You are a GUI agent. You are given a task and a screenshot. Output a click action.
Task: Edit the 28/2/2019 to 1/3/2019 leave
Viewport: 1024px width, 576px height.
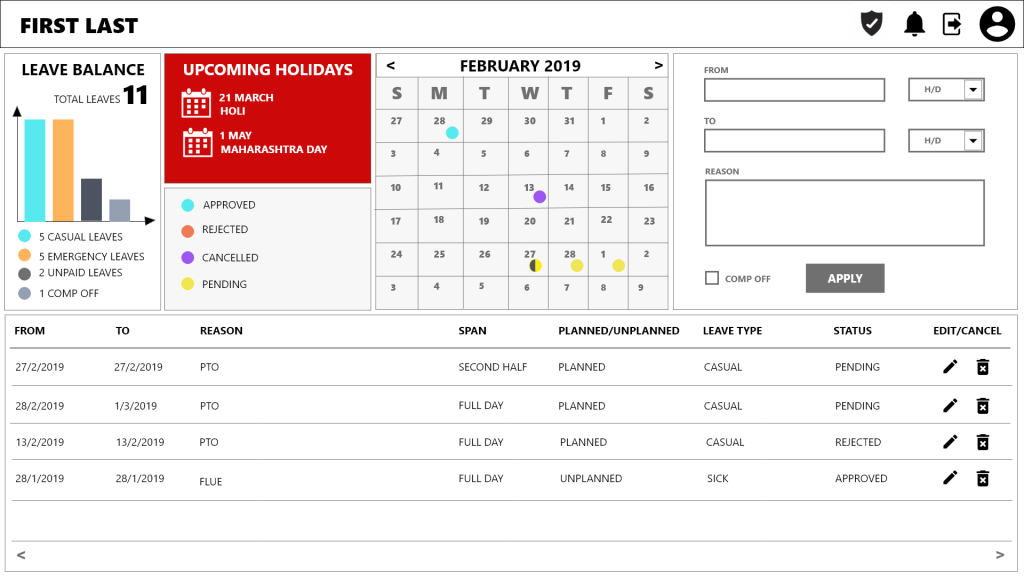click(950, 406)
